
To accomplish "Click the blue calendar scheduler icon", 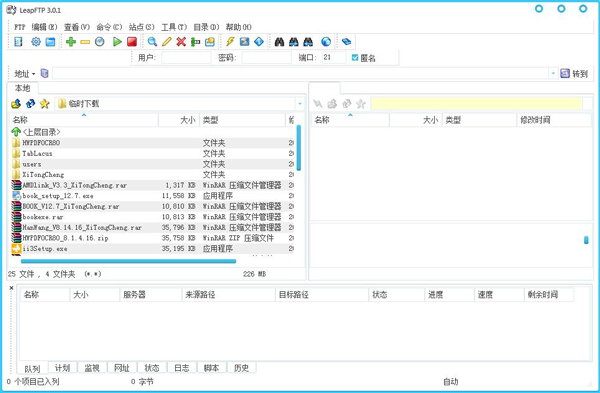I will pos(51,42).
